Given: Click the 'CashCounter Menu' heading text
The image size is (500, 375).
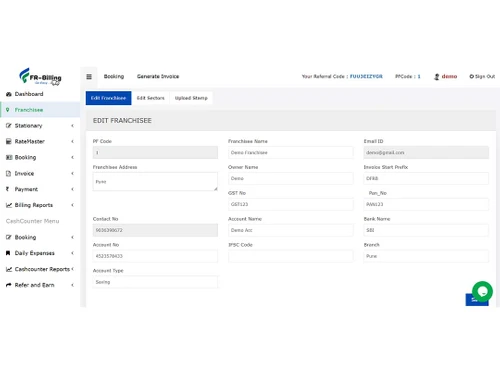Looking at the screenshot, I should [x=32, y=221].
